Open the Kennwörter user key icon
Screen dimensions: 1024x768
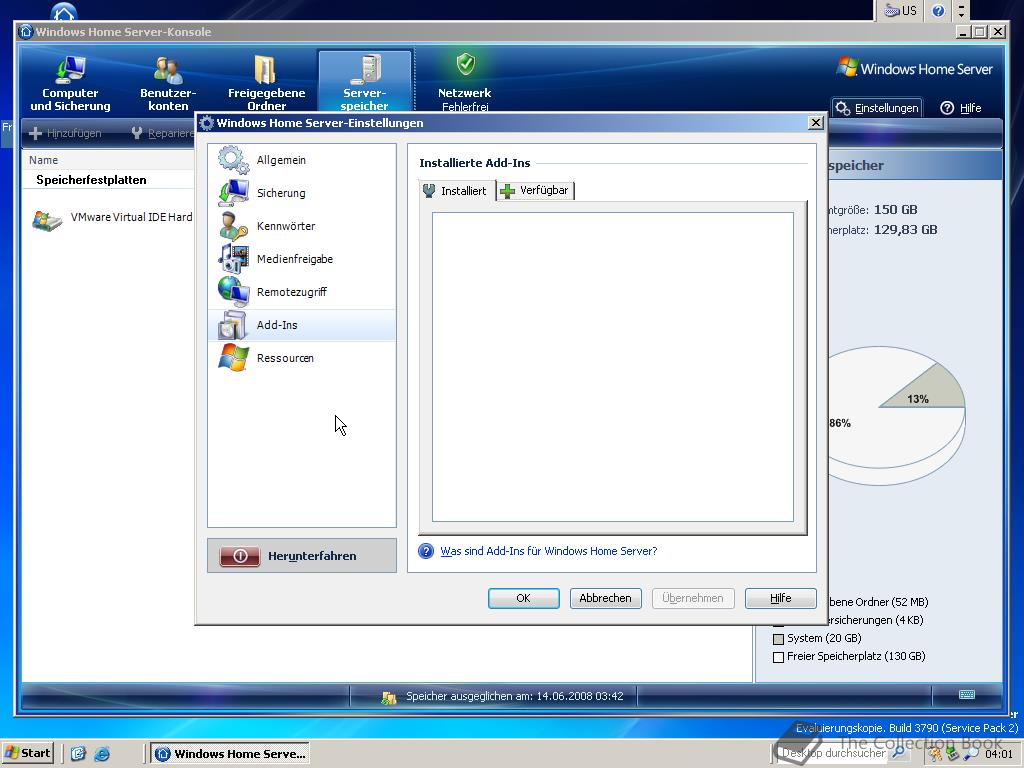pos(233,226)
